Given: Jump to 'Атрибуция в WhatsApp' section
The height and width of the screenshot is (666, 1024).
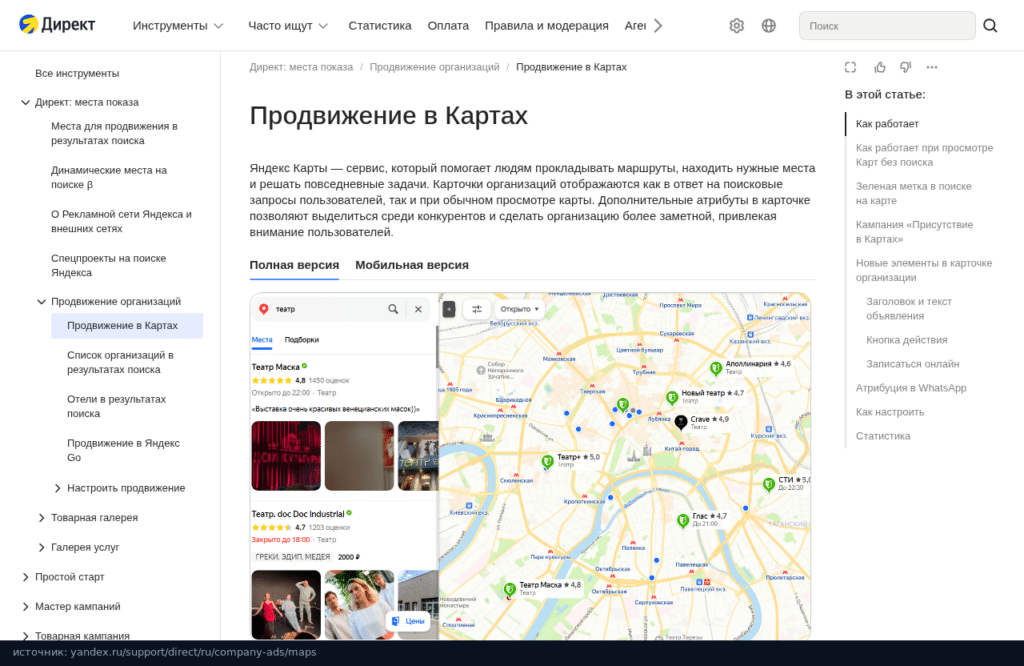Looking at the screenshot, I should coord(911,388).
